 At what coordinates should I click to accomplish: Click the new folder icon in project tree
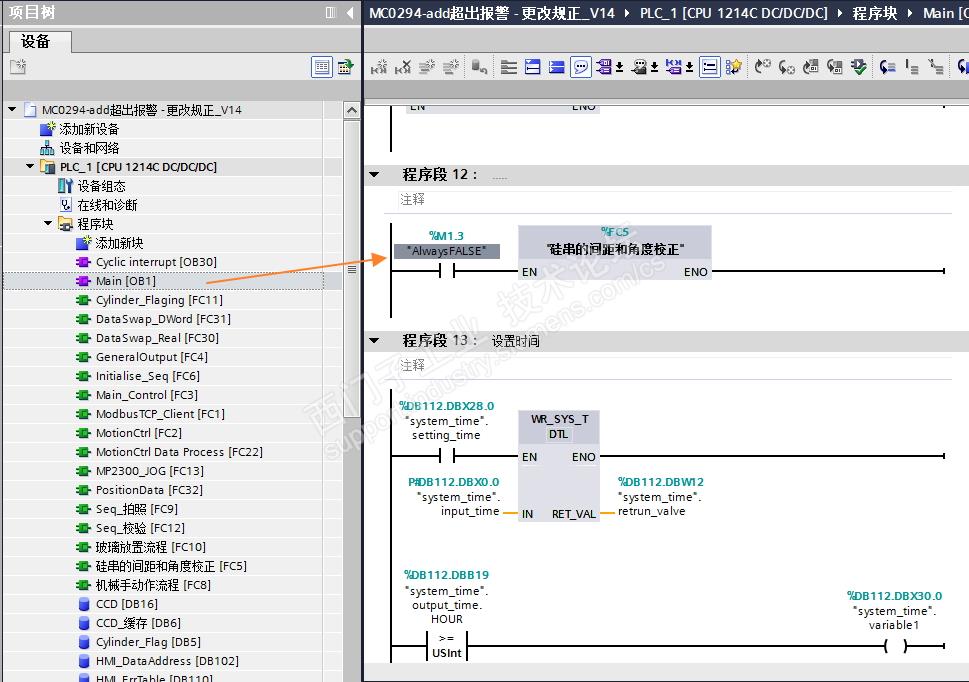18,67
